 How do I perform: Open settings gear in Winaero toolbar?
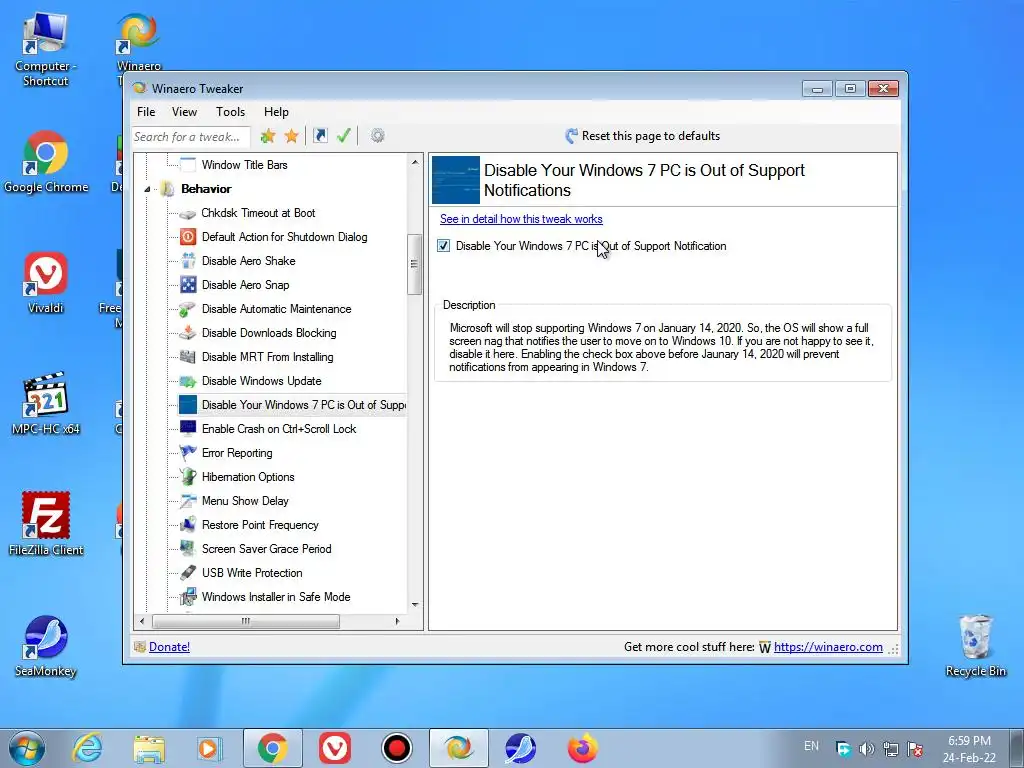pos(377,136)
